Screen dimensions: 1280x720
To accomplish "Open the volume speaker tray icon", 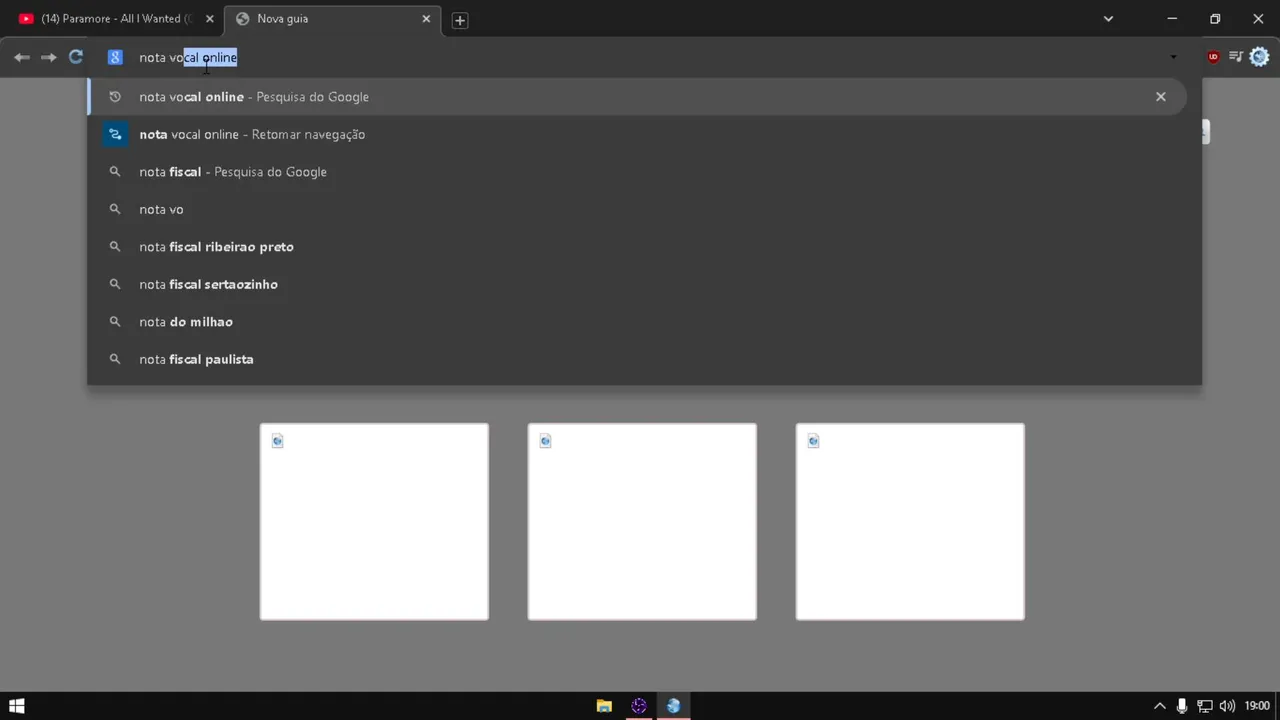I will click(x=1227, y=706).
